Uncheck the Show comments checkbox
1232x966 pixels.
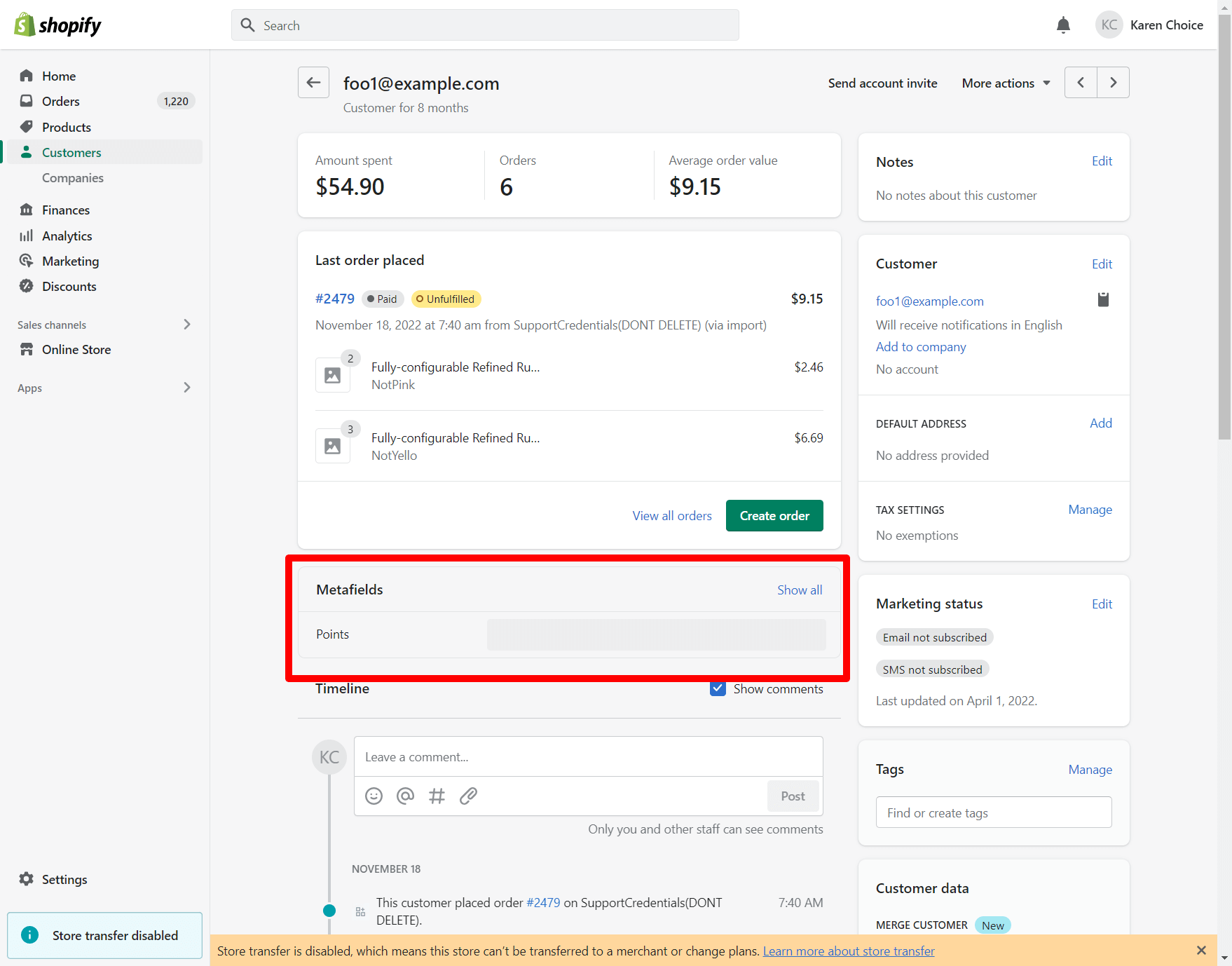point(718,688)
